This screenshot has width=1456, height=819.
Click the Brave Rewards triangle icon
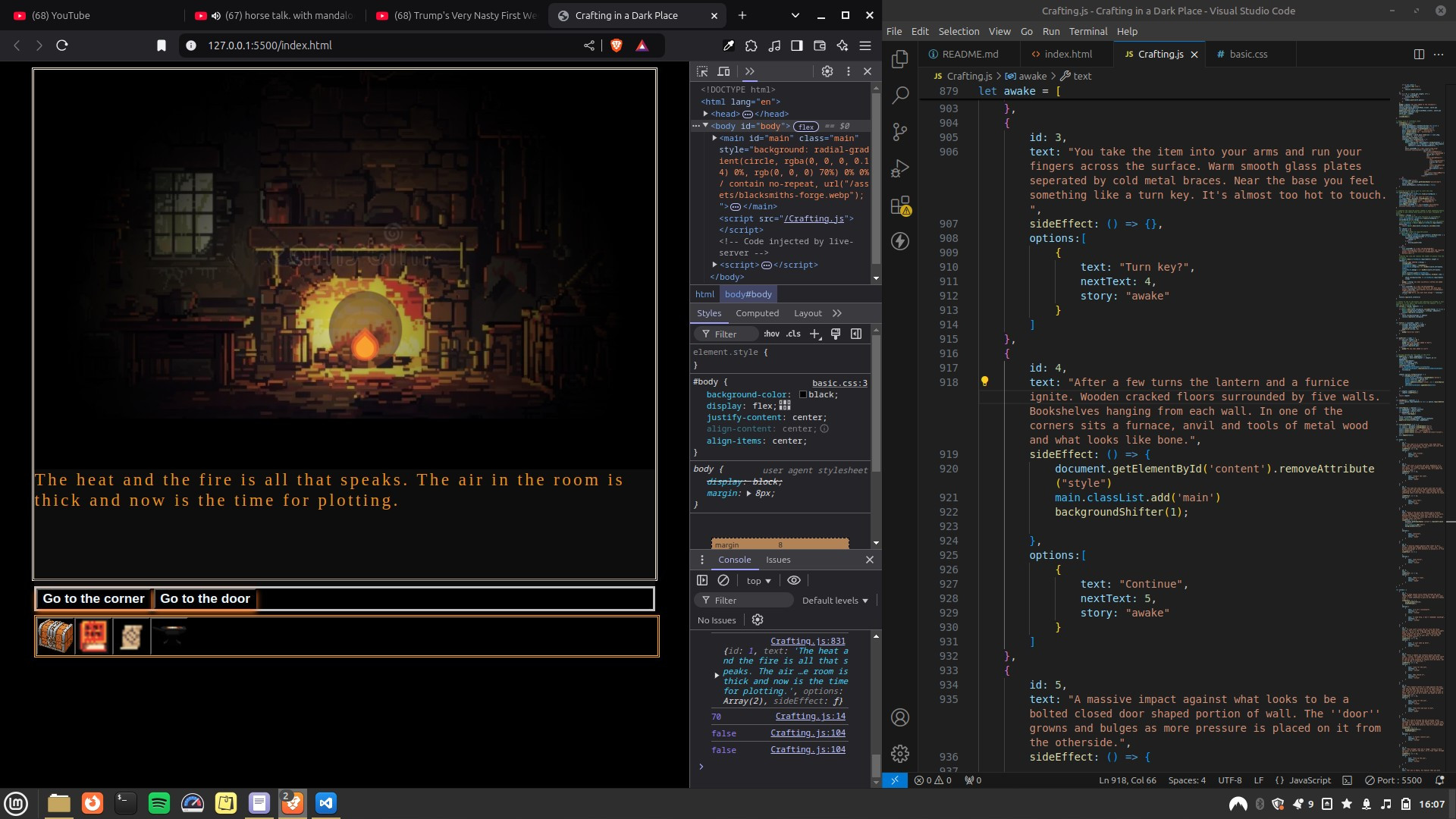642,45
